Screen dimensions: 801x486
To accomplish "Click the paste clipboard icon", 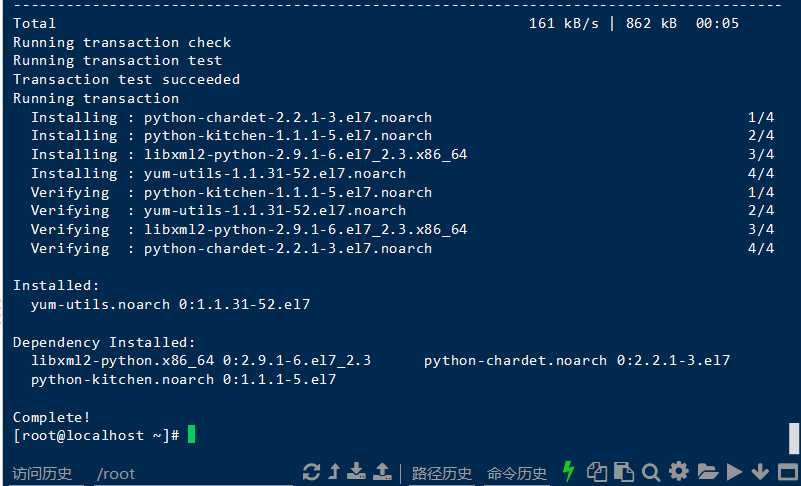I will [x=624, y=472].
